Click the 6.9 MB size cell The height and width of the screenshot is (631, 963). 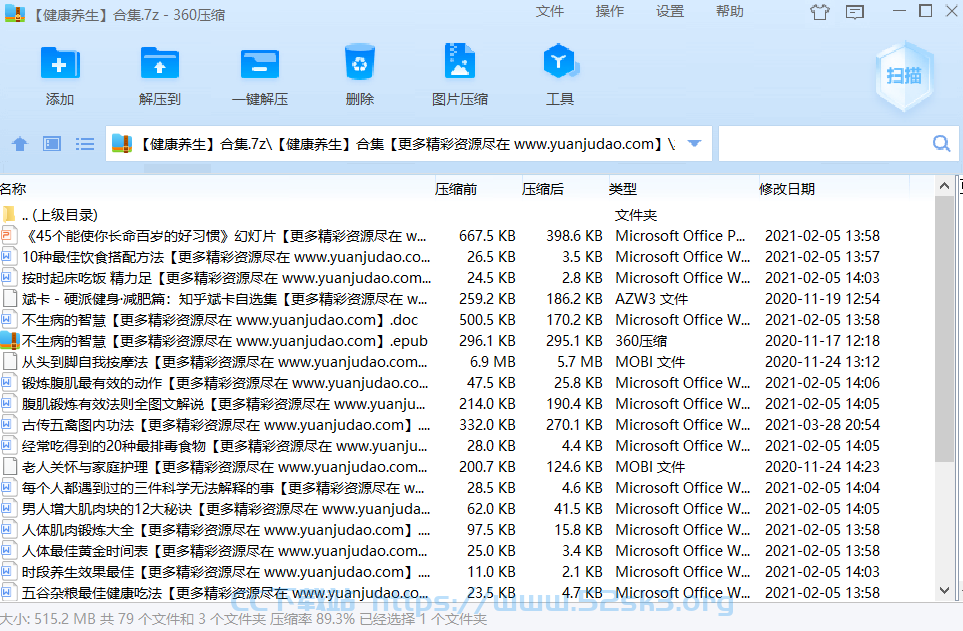(493, 362)
